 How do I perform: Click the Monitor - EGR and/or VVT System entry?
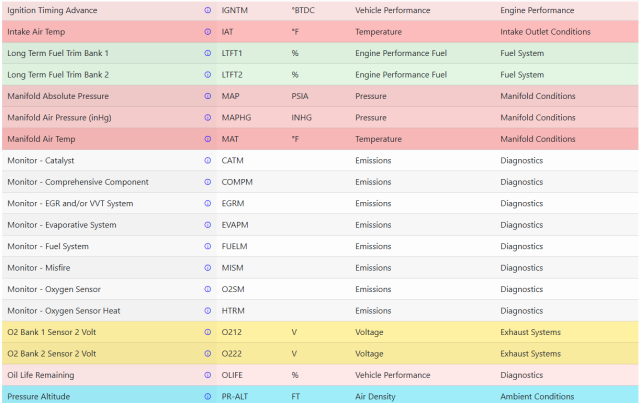click(x=70, y=203)
